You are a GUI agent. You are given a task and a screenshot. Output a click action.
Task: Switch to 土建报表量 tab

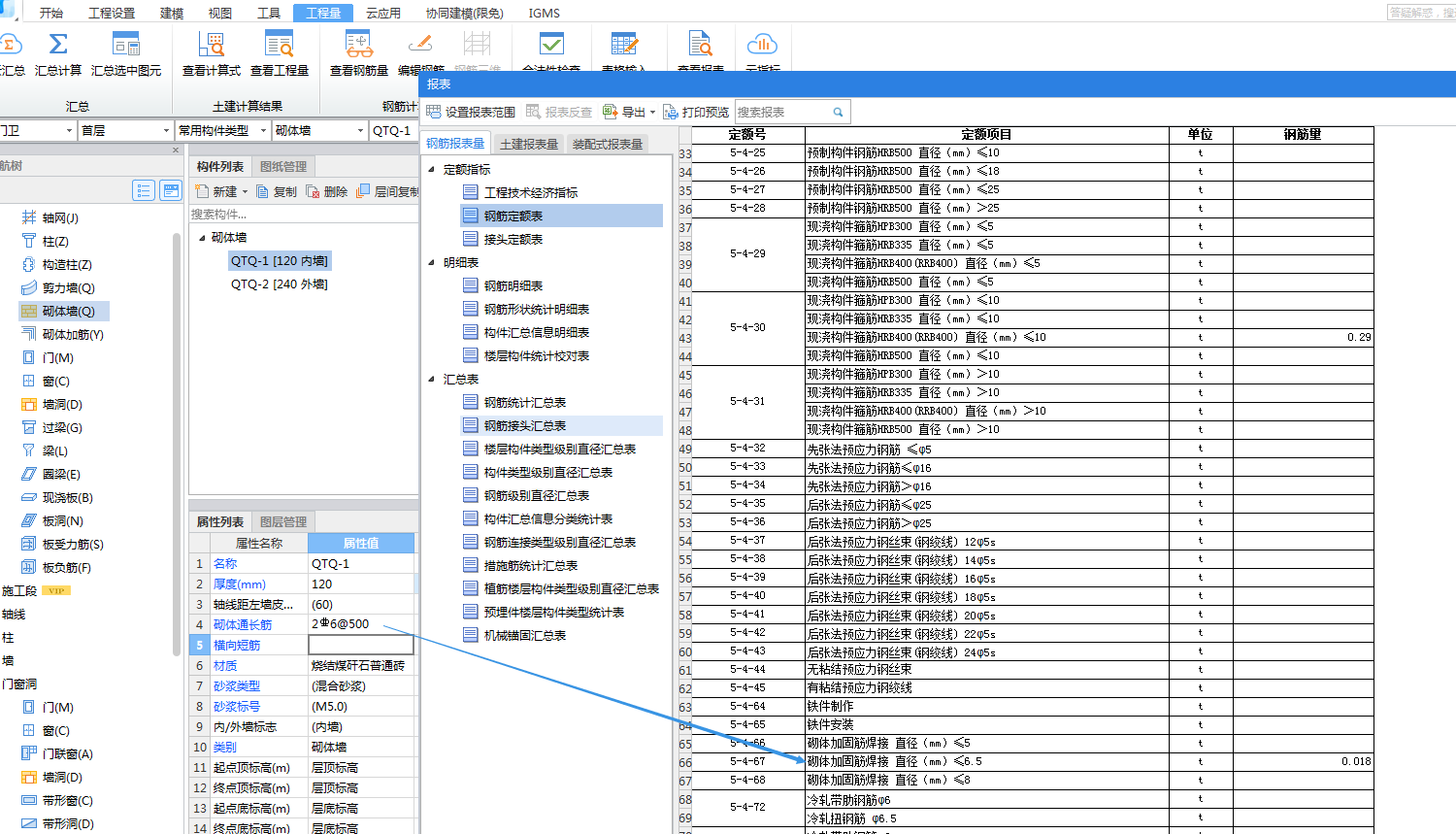[x=529, y=144]
